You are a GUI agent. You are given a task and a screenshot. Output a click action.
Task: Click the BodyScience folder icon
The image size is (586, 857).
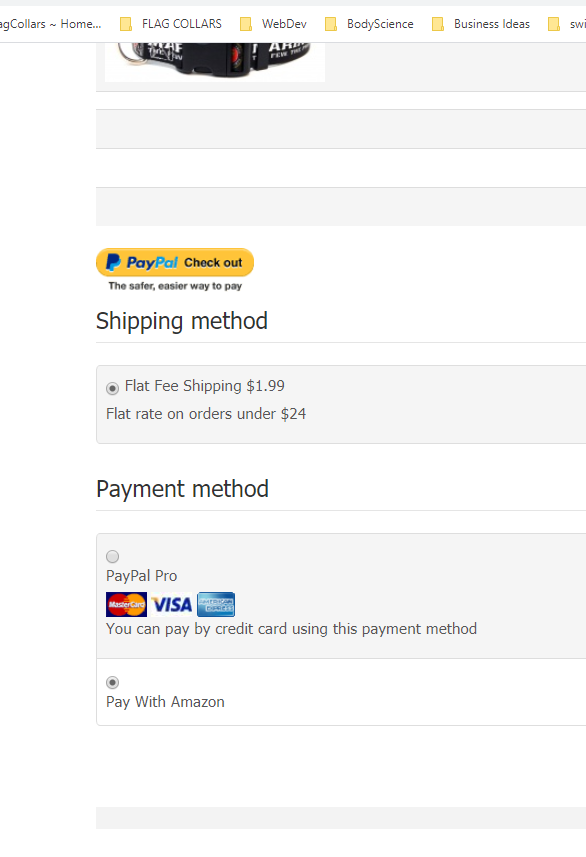(331, 24)
